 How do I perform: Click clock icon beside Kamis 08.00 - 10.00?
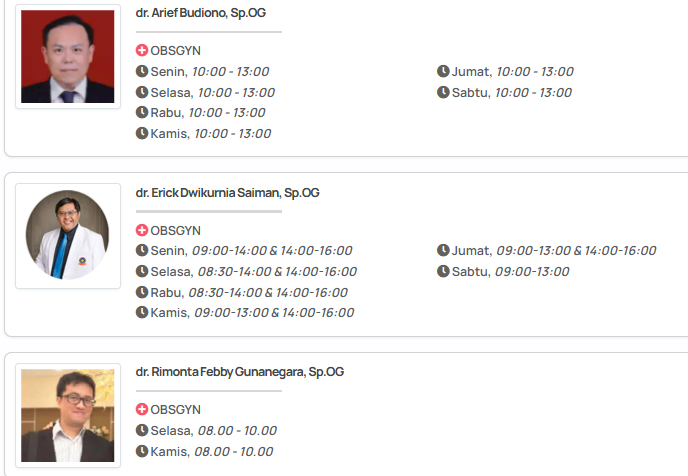click(142, 452)
